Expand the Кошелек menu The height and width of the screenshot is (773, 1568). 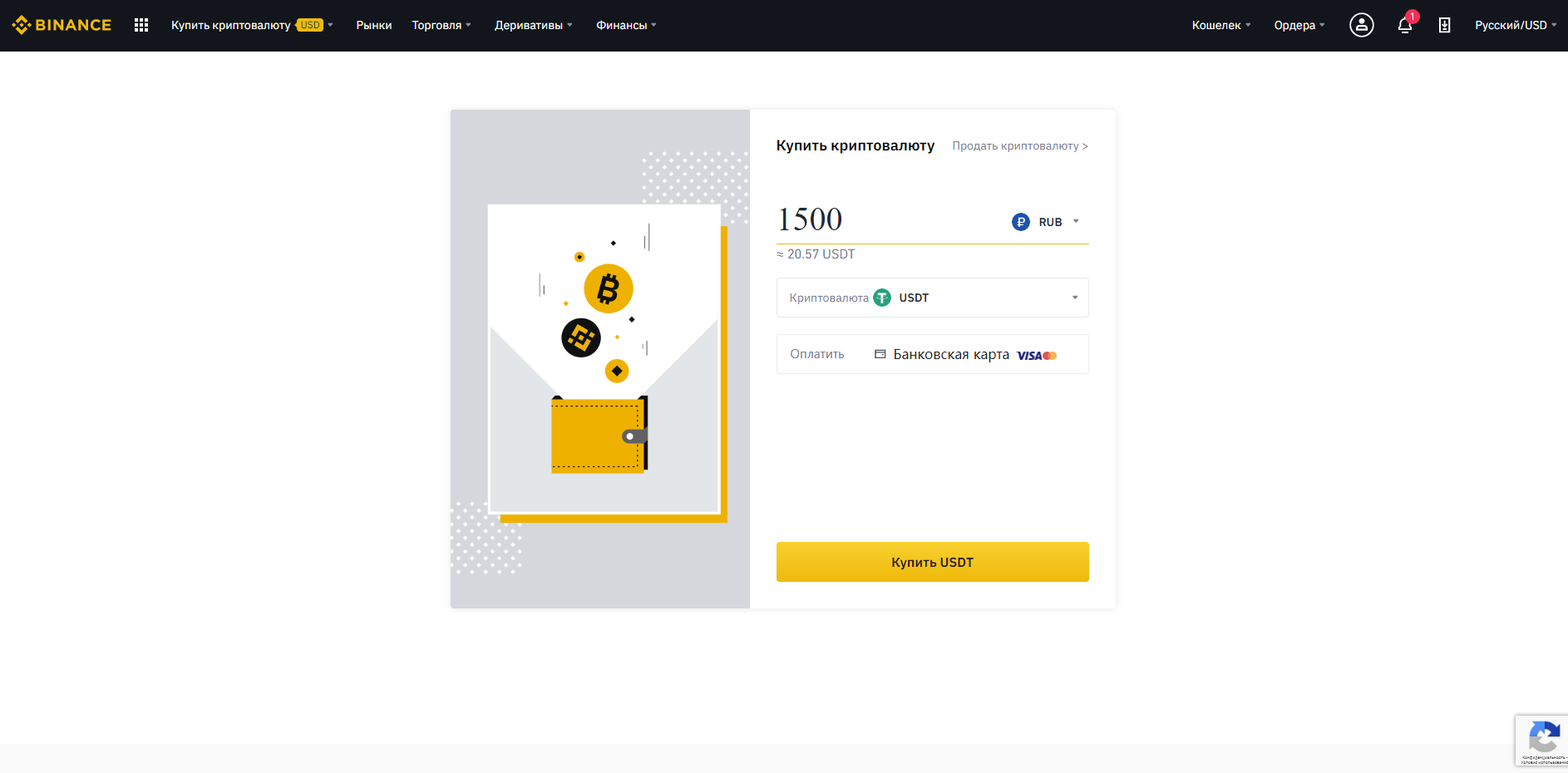[x=1221, y=25]
